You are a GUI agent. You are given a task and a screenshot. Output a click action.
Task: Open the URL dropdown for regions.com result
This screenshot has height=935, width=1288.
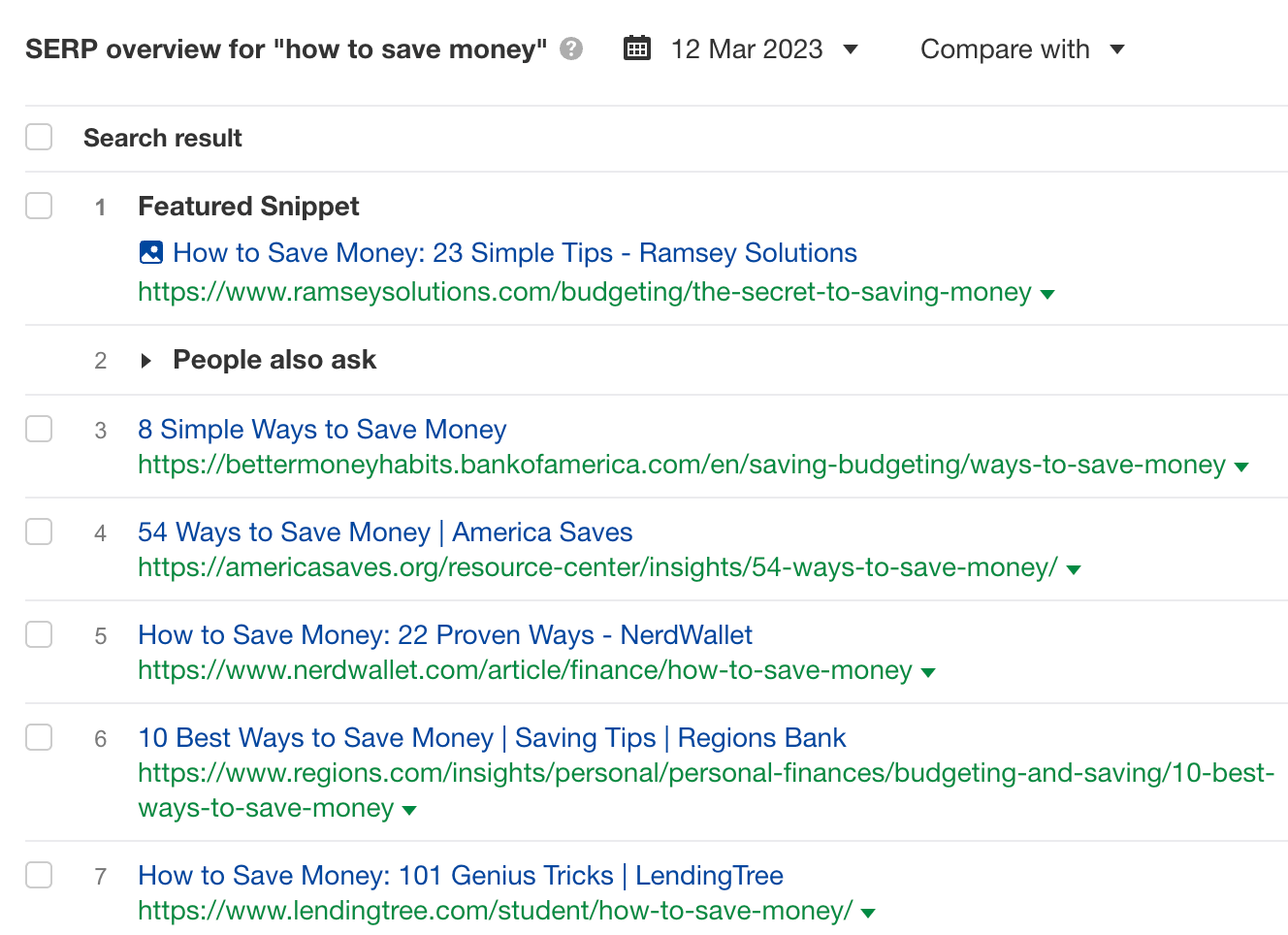tap(409, 809)
